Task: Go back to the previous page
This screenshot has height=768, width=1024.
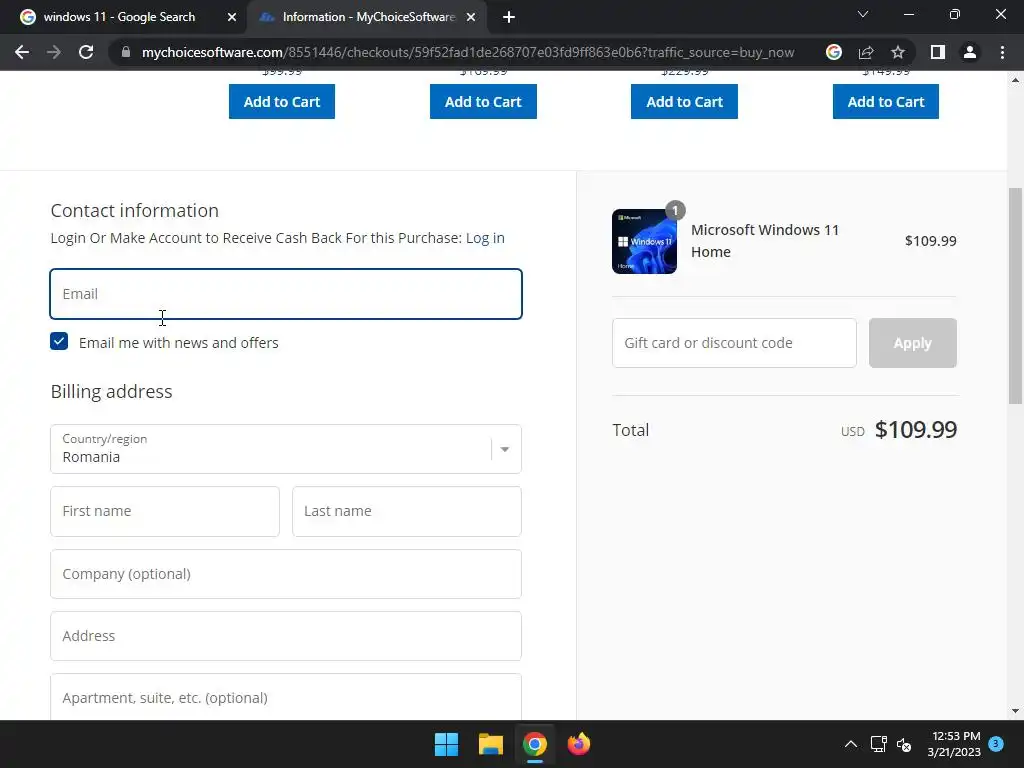Action: pos(22,52)
